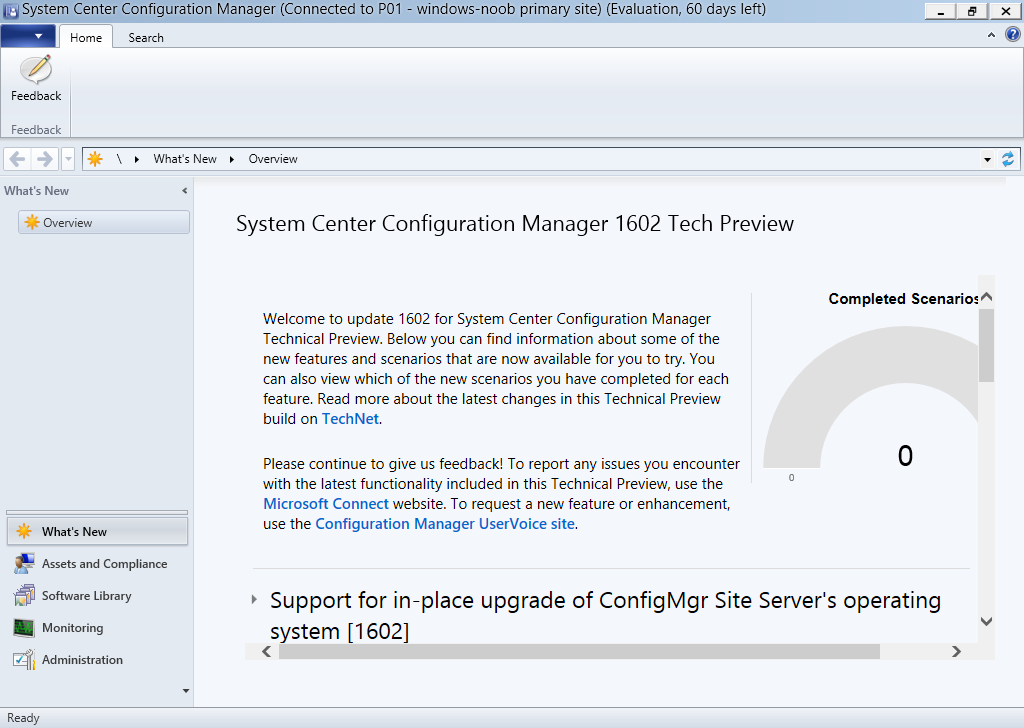1024x728 pixels.
Task: Switch to the Search ribbon tab
Action: (x=146, y=37)
